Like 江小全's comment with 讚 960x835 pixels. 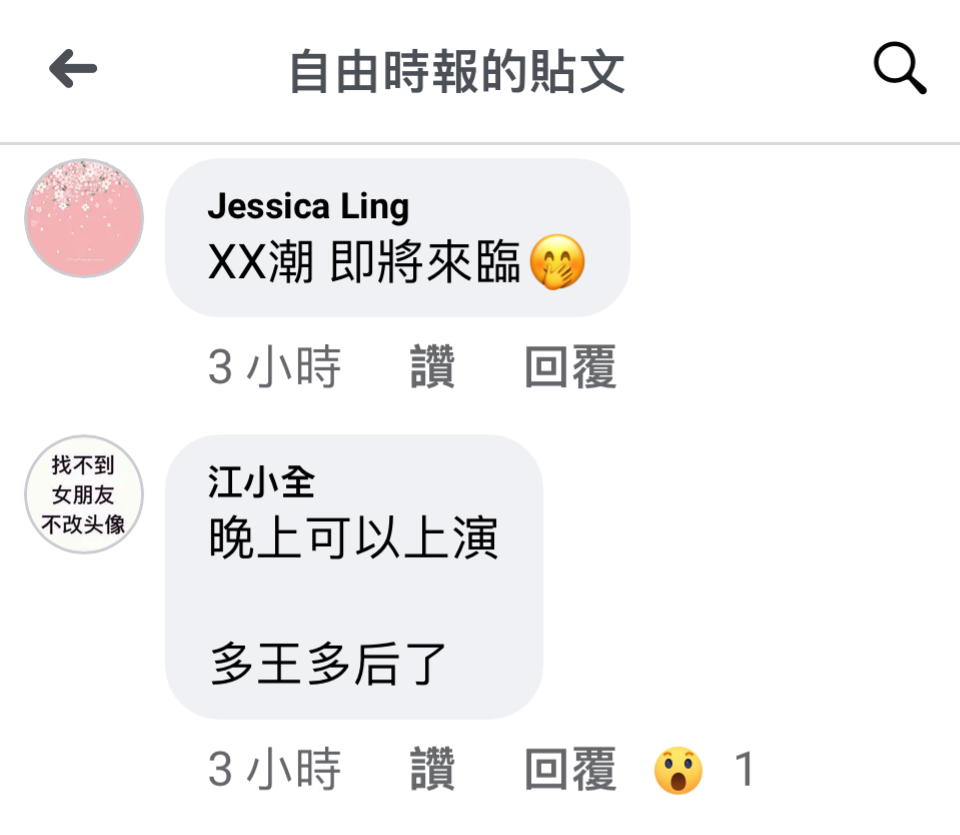(432, 769)
